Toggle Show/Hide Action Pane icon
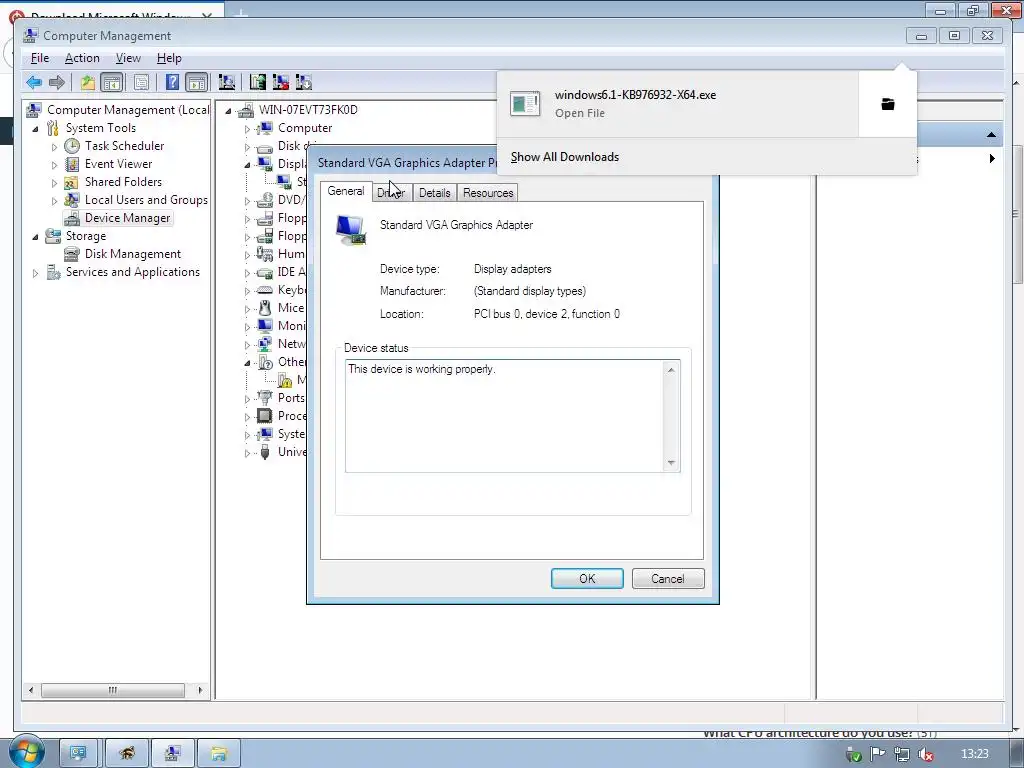1024x768 pixels. pos(196,82)
